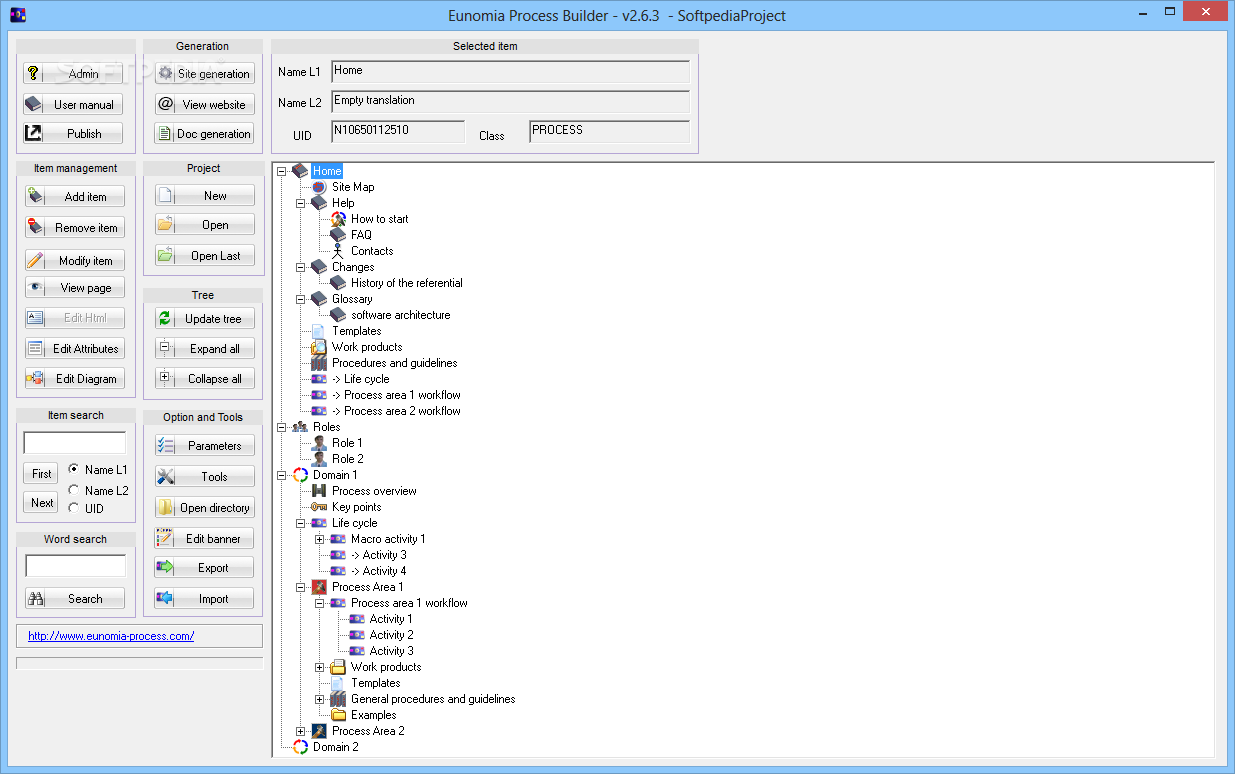The image size is (1235, 774).
Task: Click the Export button
Action: point(204,567)
